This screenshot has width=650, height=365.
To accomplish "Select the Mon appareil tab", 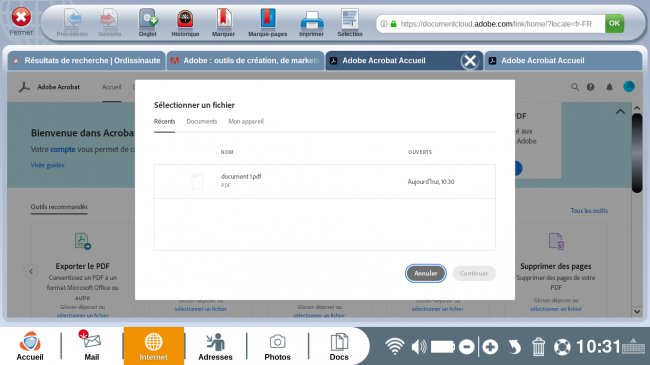I will [246, 122].
